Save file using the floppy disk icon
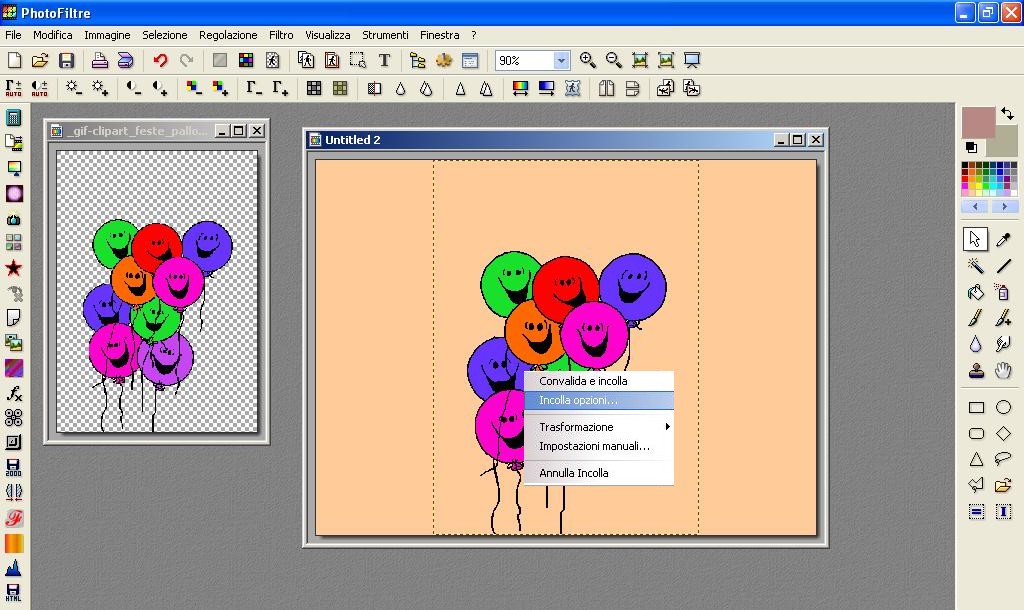 tap(67, 61)
